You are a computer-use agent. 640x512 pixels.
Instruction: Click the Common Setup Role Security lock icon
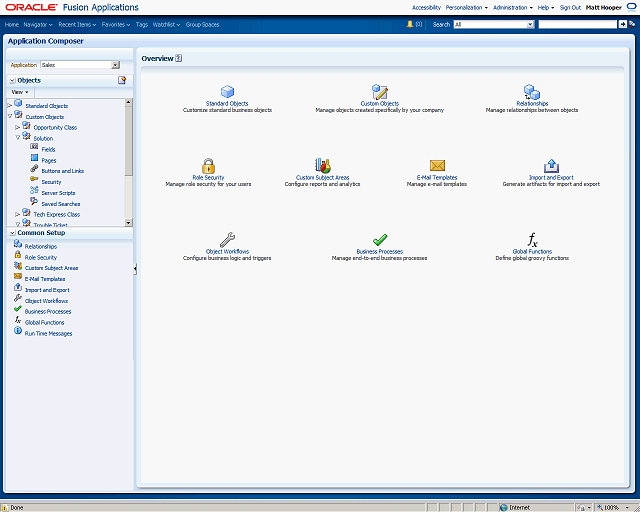click(18, 254)
